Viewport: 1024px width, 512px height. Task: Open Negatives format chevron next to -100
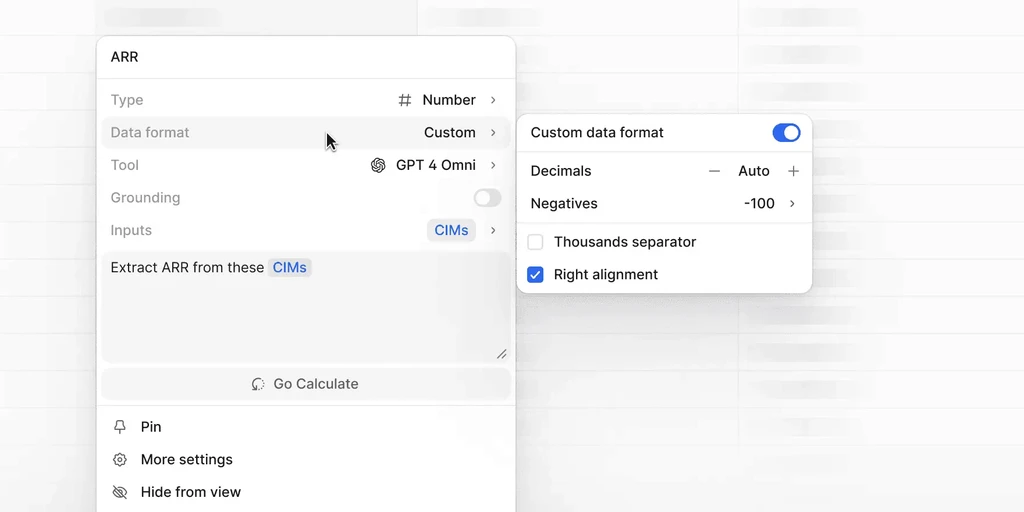coord(792,204)
